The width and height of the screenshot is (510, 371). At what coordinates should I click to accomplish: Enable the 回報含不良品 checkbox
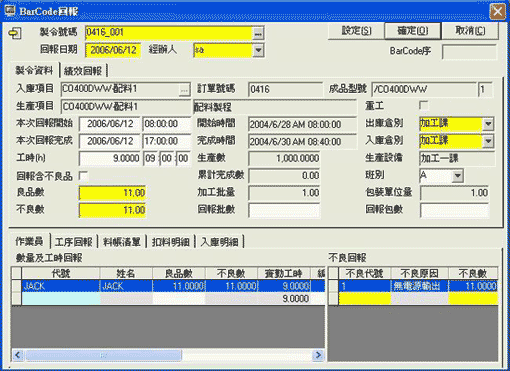click(x=83, y=176)
